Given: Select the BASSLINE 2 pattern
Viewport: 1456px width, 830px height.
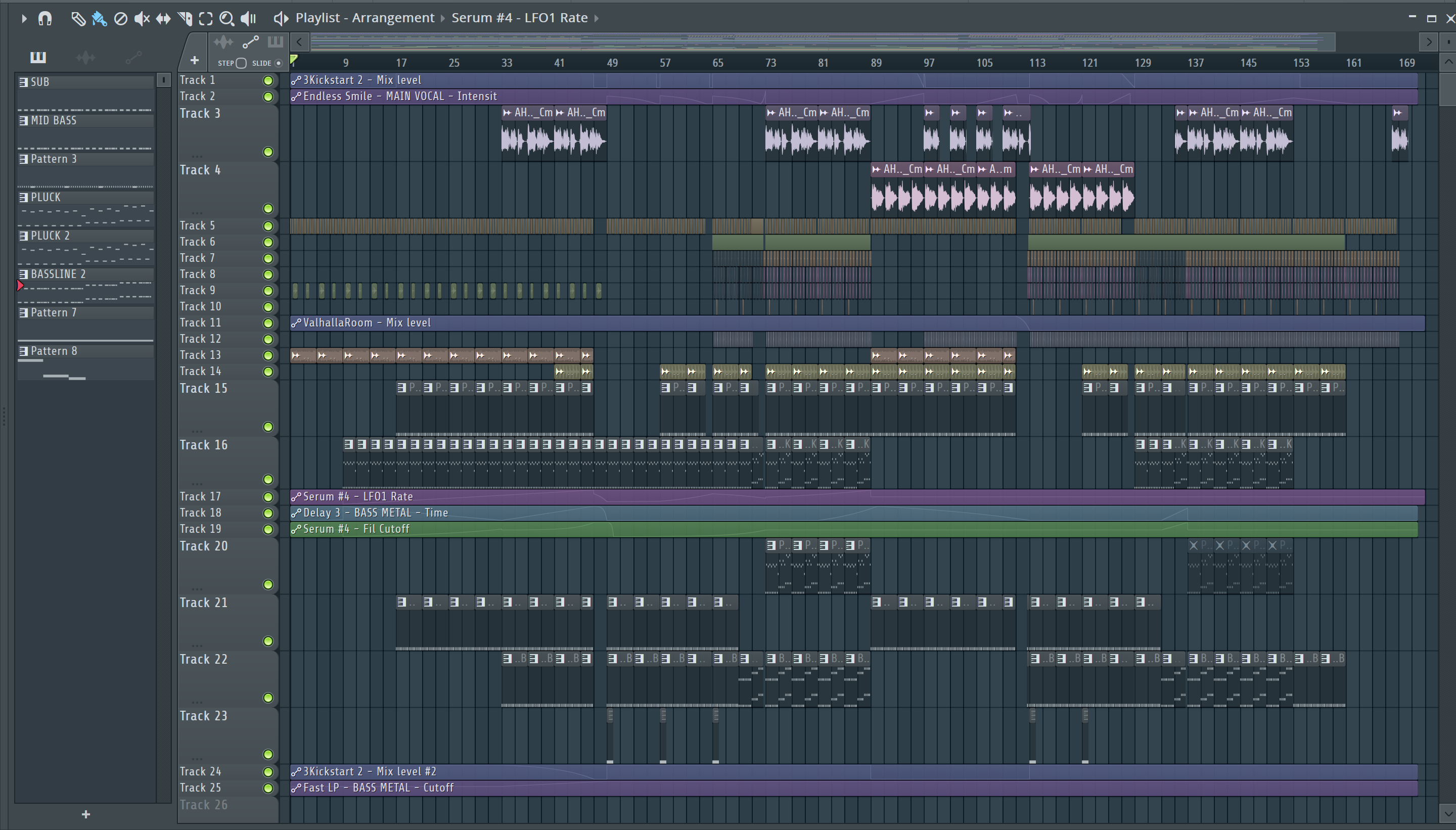Looking at the screenshot, I should click(58, 274).
